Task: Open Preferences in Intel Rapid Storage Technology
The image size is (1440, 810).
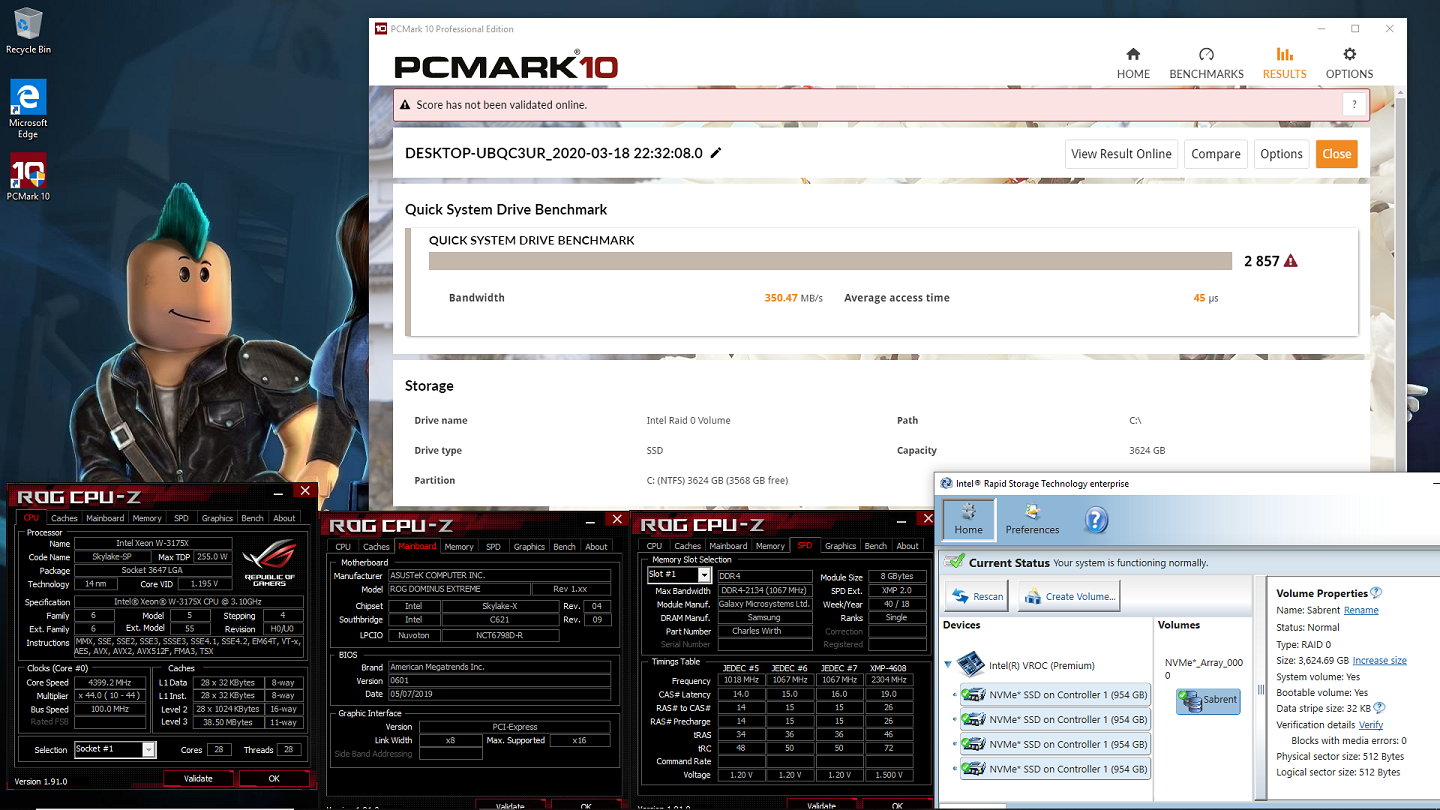Action: coord(1032,519)
